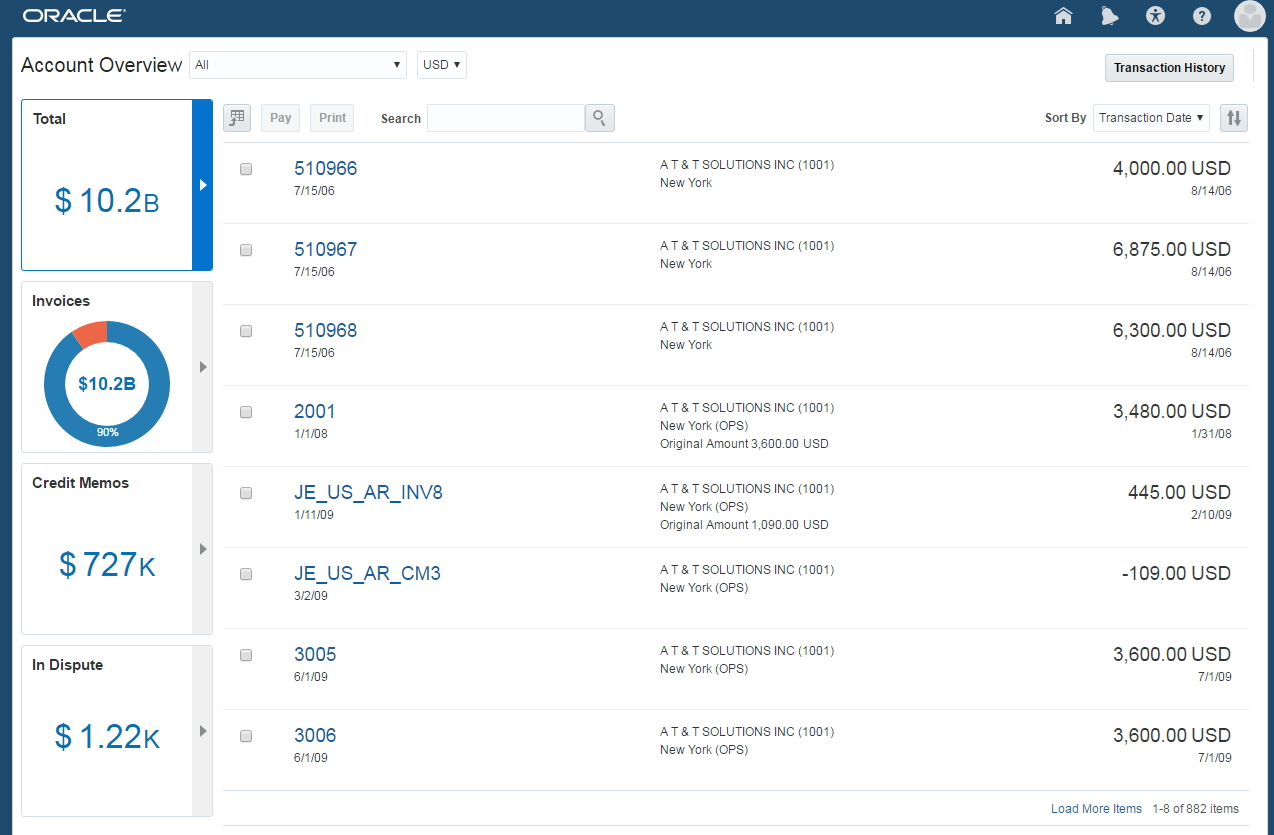This screenshot has width=1274, height=835.
Task: Click into the Search input field
Action: tap(506, 118)
